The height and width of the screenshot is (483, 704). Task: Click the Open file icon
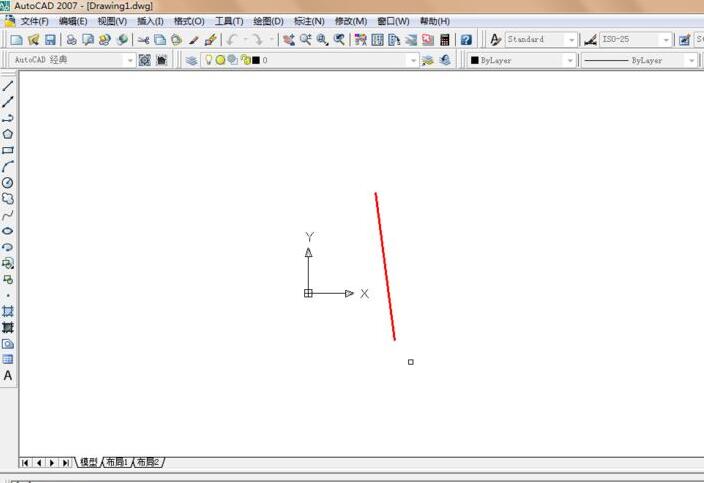33,40
